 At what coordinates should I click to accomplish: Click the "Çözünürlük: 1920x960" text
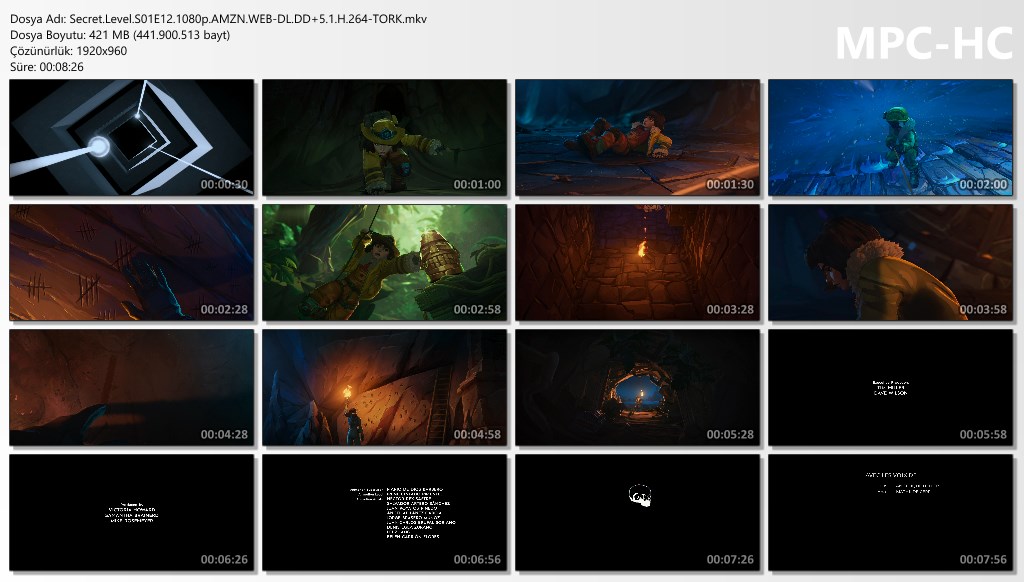tap(69, 51)
